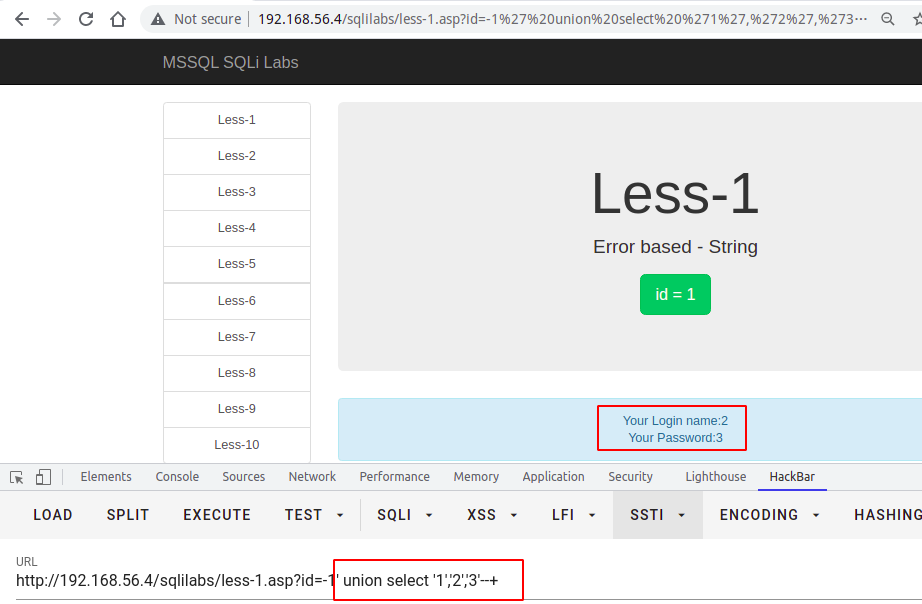Image resolution: width=922 pixels, height=604 pixels.
Task: Click the HackBar URL input field
Action: 469,581
